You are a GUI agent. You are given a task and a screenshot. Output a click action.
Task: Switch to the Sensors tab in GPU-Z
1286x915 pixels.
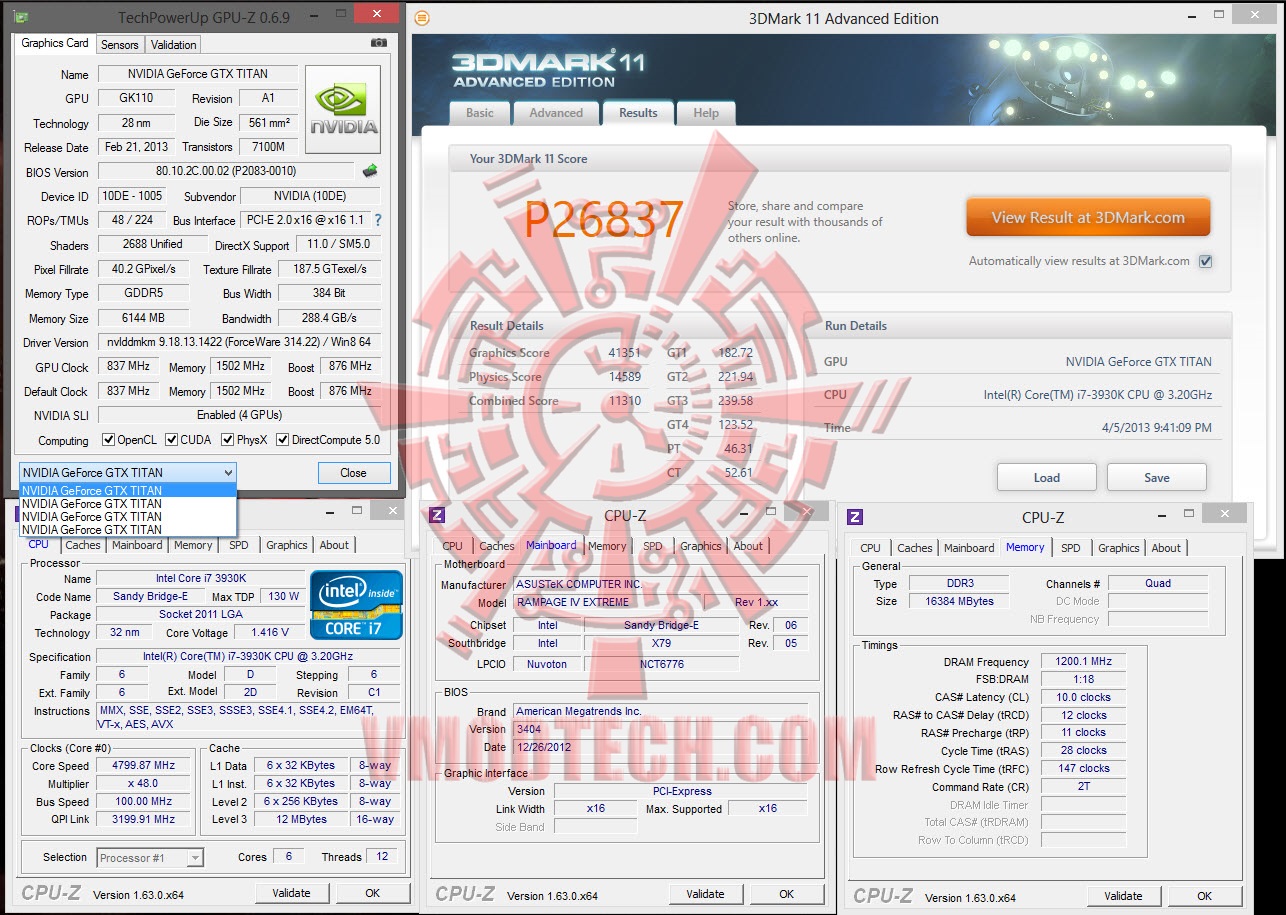120,45
